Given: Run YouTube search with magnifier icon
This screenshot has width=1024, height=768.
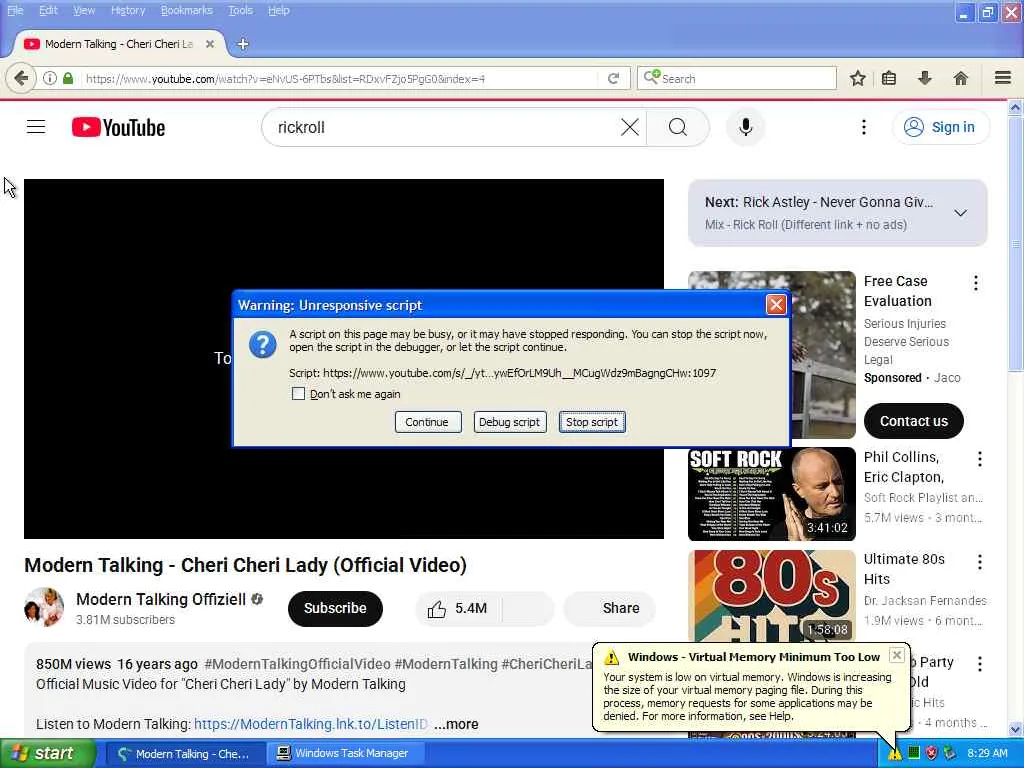Looking at the screenshot, I should [678, 127].
